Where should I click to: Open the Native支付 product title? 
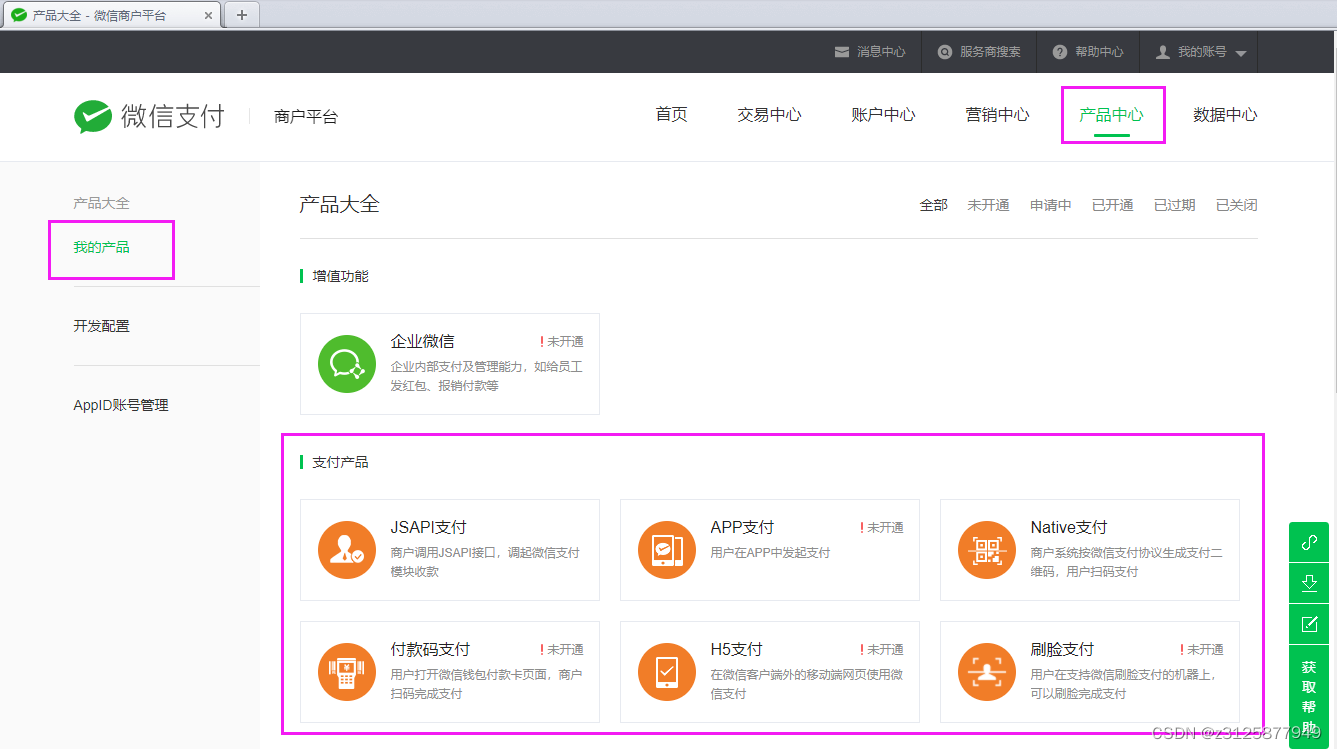[1069, 527]
